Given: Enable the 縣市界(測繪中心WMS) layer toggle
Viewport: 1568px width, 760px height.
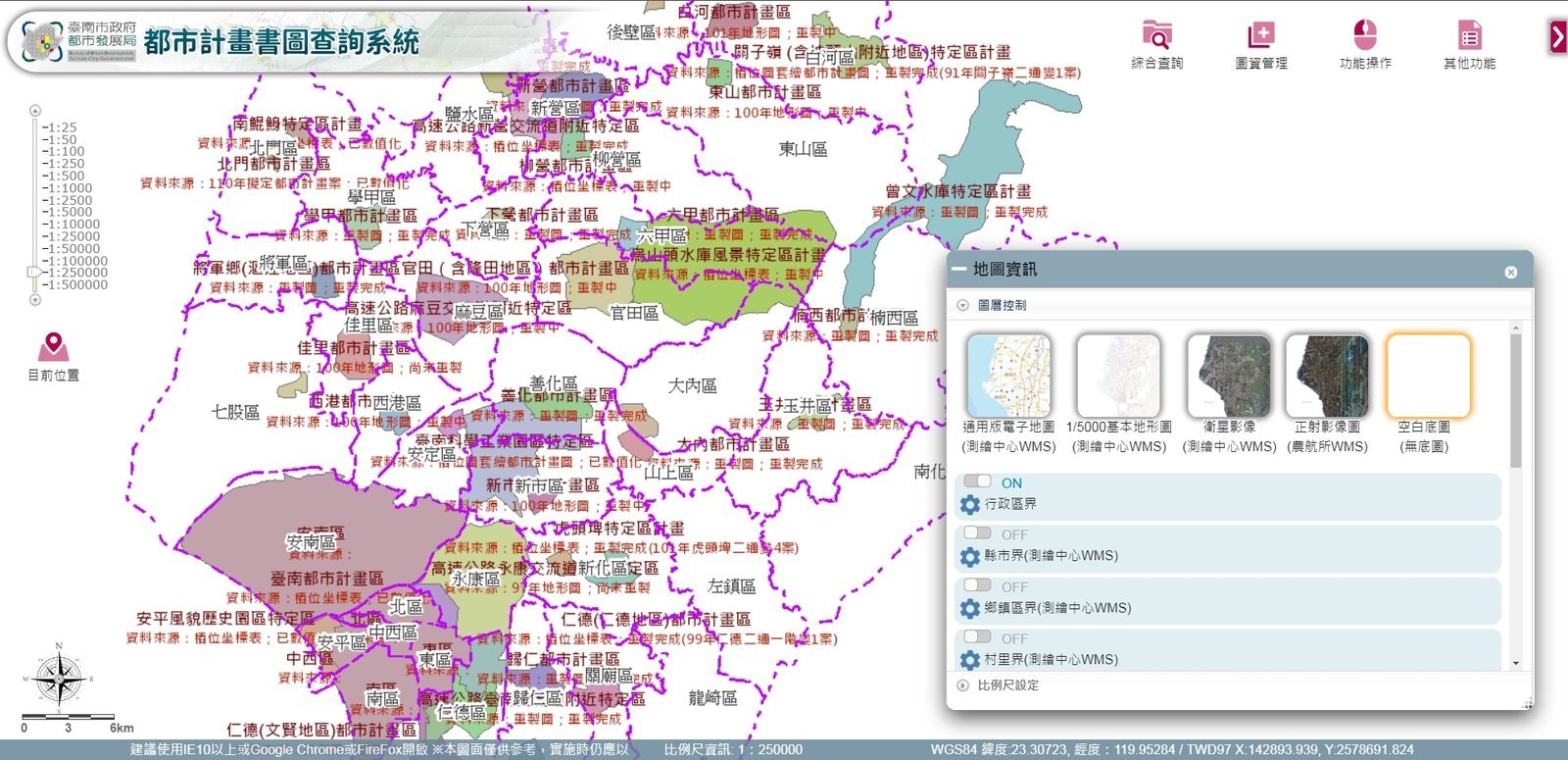Looking at the screenshot, I should [x=978, y=533].
